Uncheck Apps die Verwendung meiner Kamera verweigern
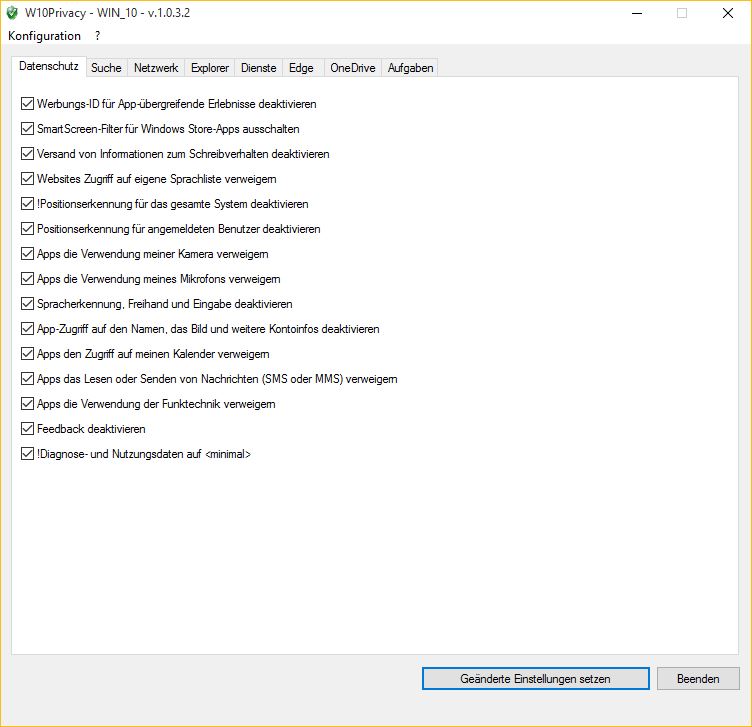The image size is (752, 727). tap(27, 253)
